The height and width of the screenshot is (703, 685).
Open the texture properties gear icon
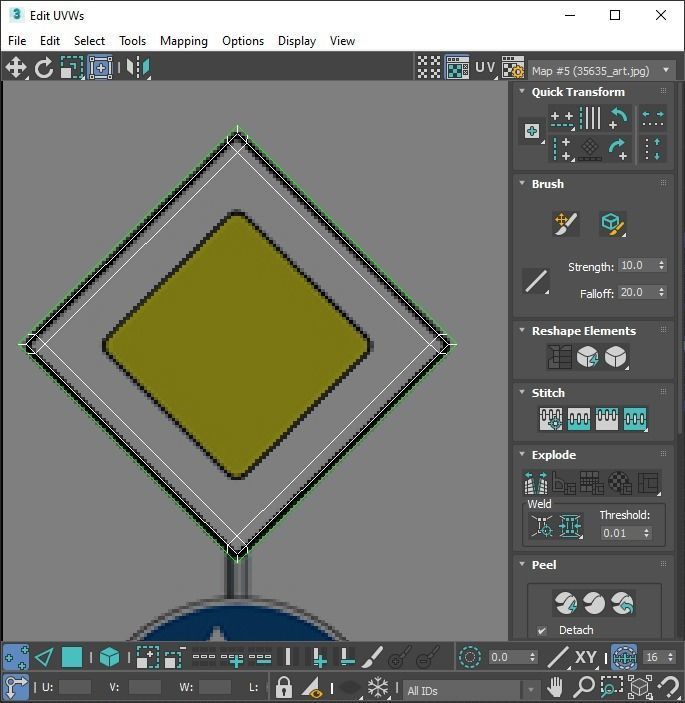[513, 68]
